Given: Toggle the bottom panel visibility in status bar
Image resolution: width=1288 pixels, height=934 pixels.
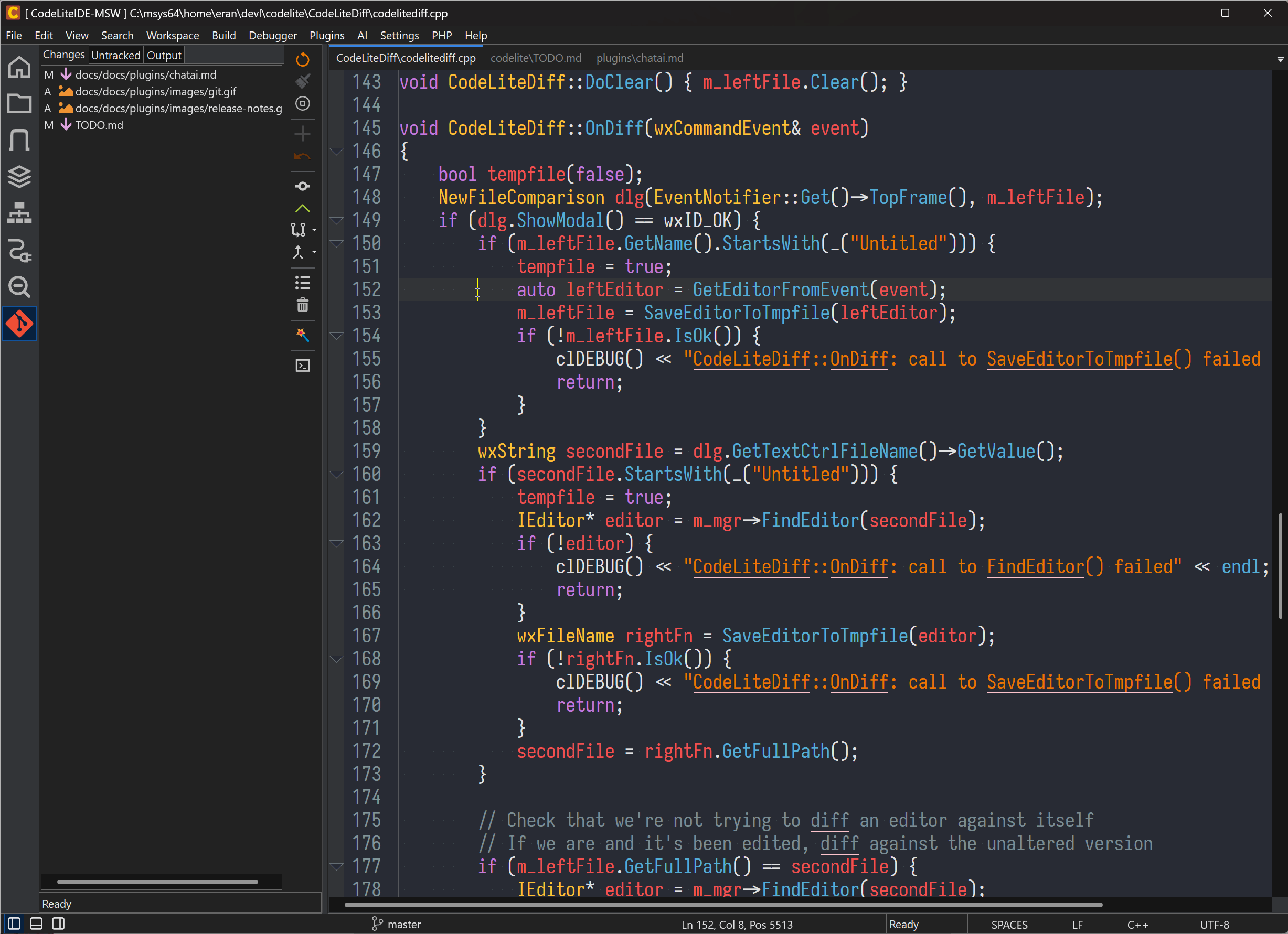Looking at the screenshot, I should pyautogui.click(x=36, y=923).
